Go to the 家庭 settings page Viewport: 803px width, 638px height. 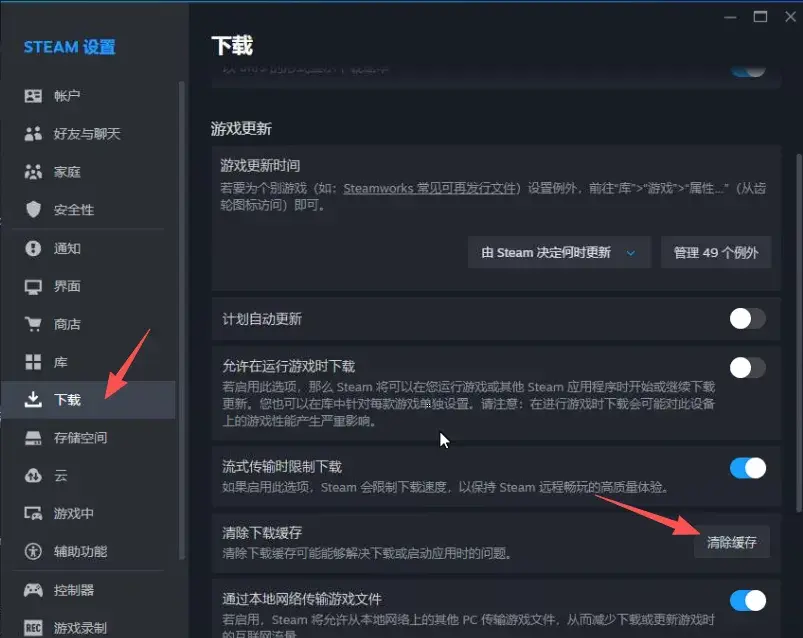tap(88, 172)
